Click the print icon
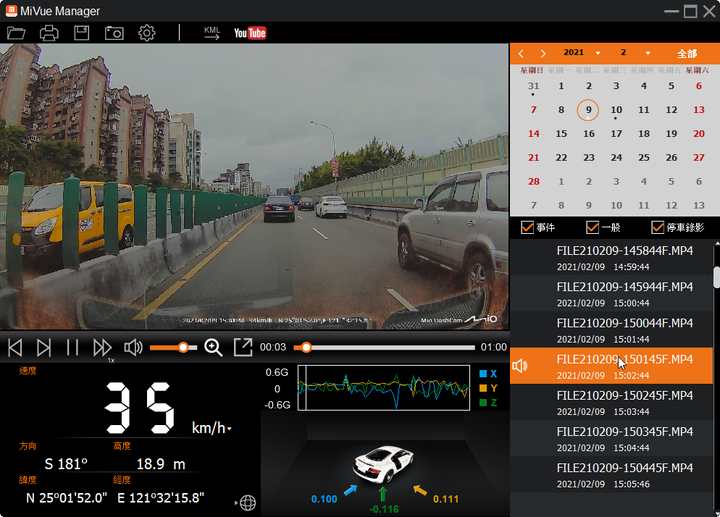This screenshot has height=517, width=720. point(49,33)
